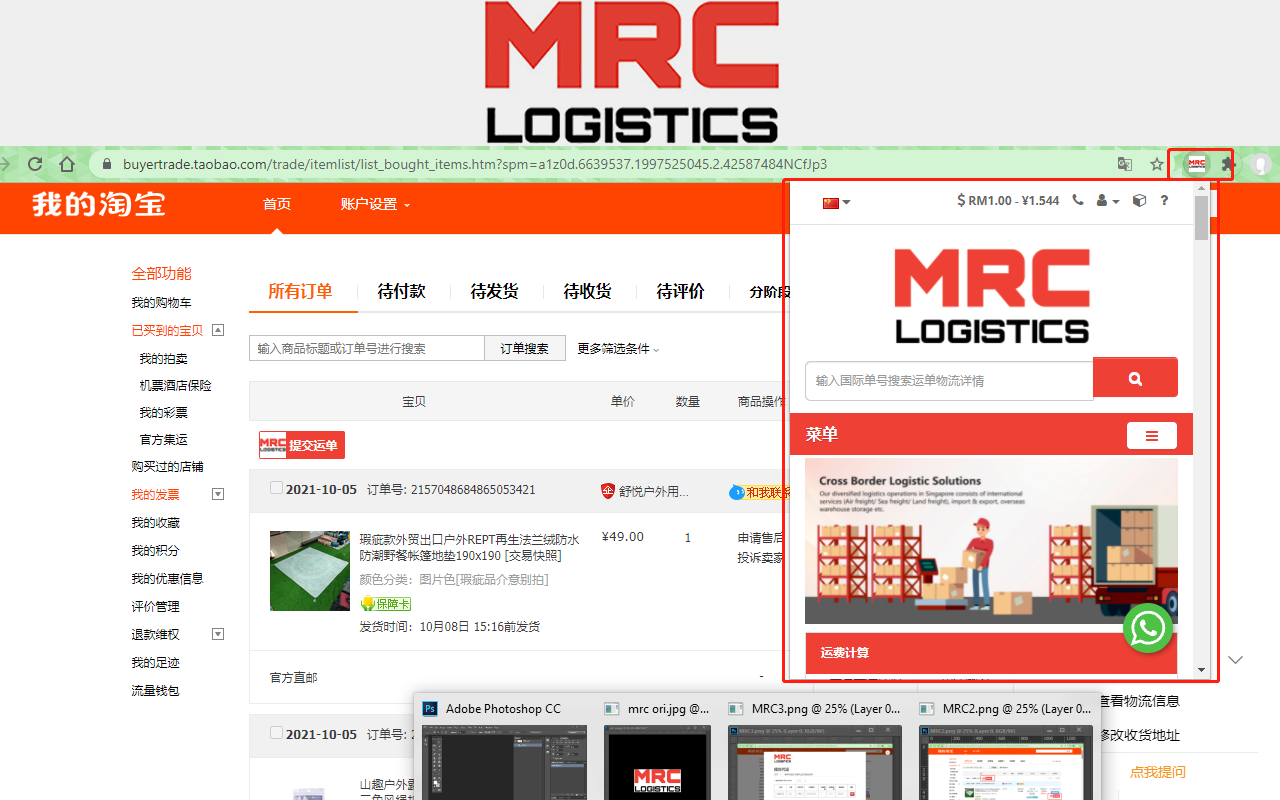Open 我的足迹 in sidebar
Viewport: 1280px width, 800px height.
click(x=155, y=662)
